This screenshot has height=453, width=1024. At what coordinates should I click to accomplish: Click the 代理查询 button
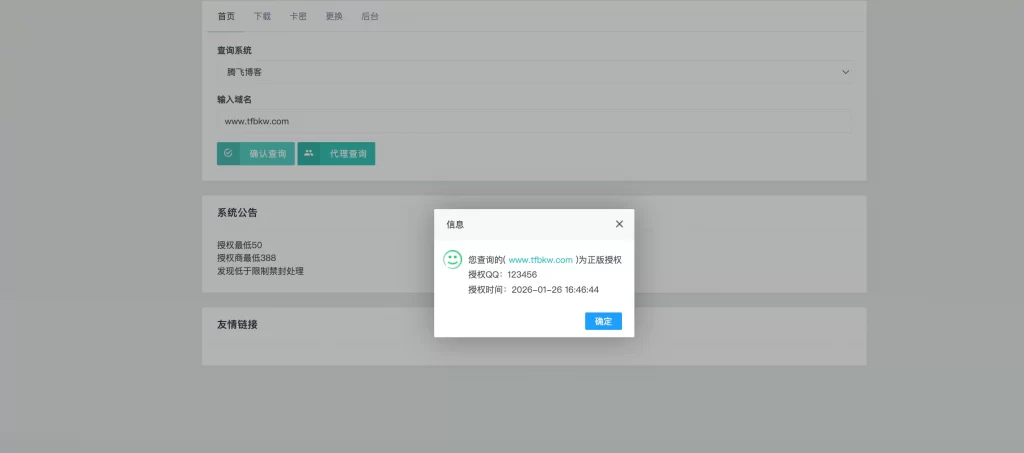click(336, 153)
